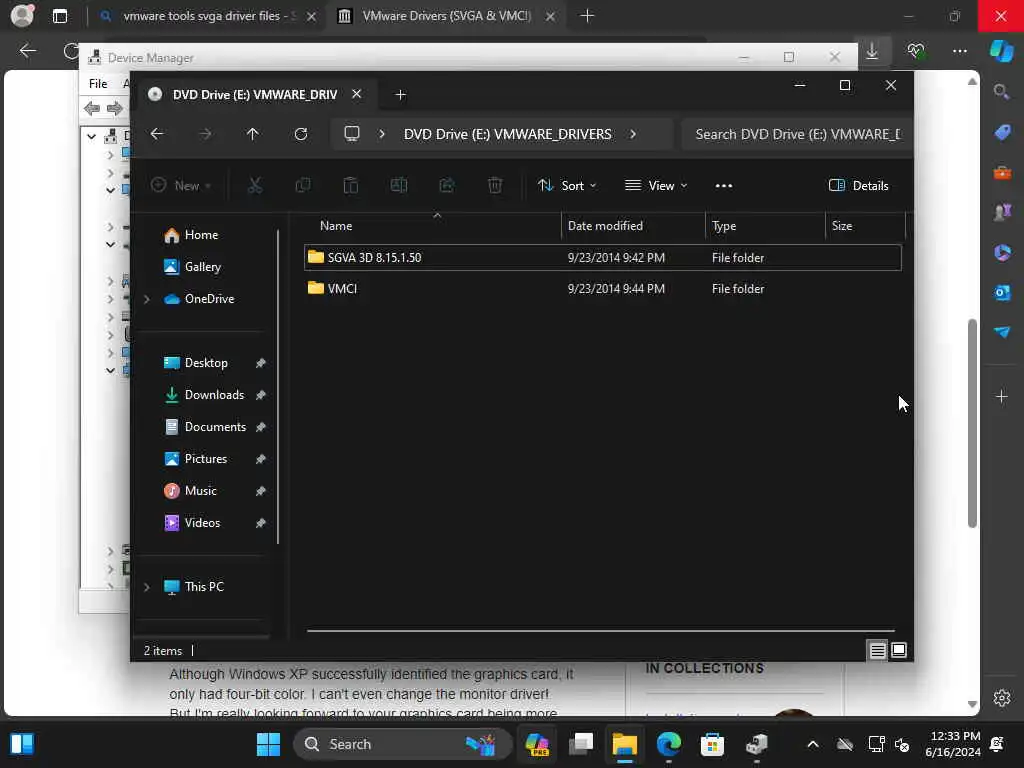
Task: Switch to large thumbnails view icon in status bar
Action: click(899, 650)
